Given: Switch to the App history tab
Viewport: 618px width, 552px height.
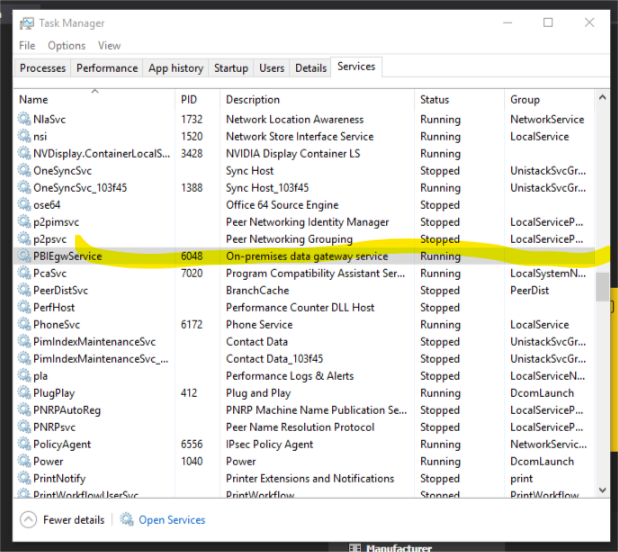Looking at the screenshot, I should [176, 68].
